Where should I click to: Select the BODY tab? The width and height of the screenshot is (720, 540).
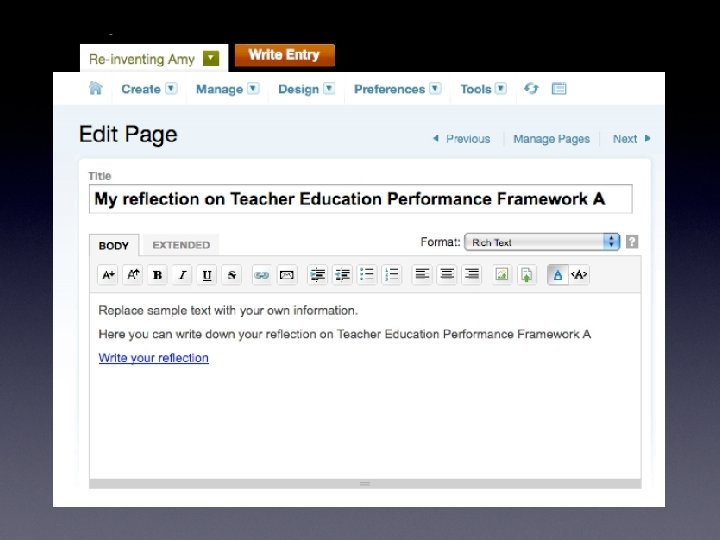(x=114, y=245)
